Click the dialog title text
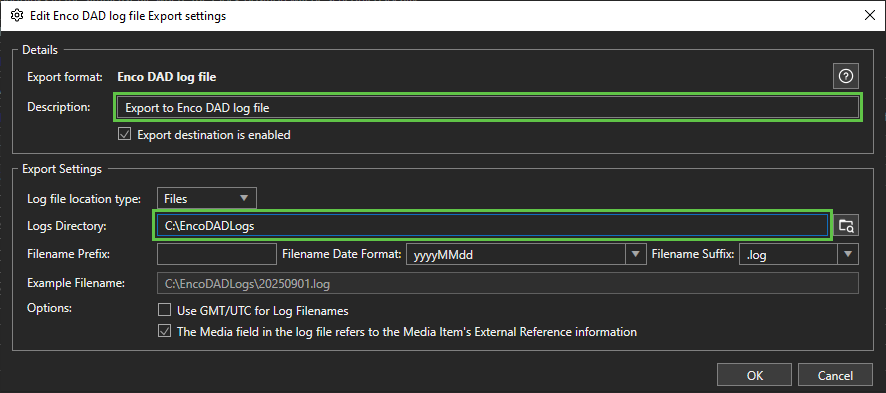Screen dimensions: 886x393 128,16
